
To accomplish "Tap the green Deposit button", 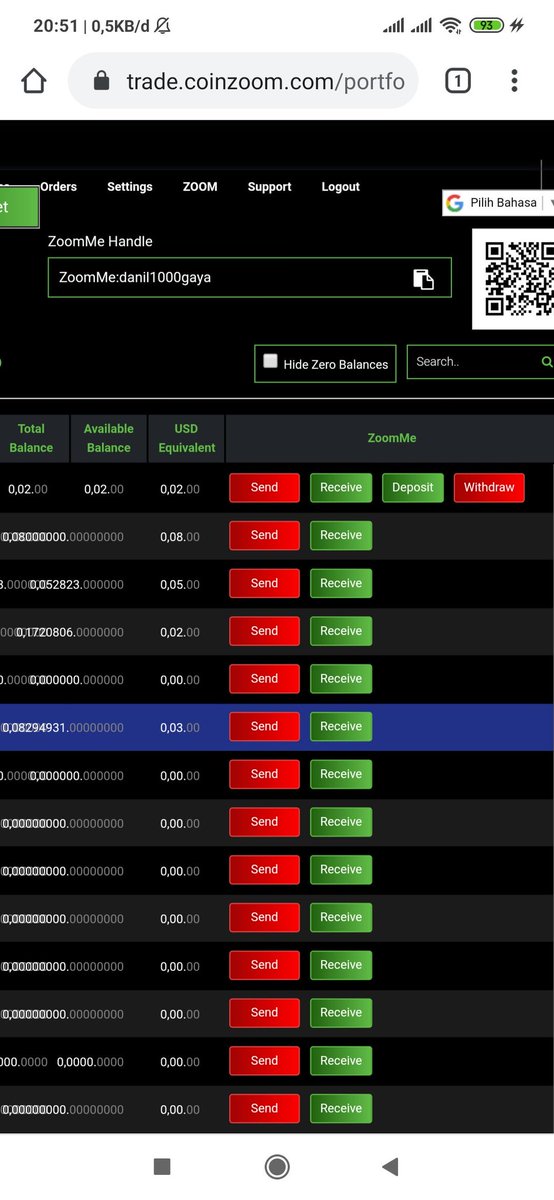I will 413,488.
